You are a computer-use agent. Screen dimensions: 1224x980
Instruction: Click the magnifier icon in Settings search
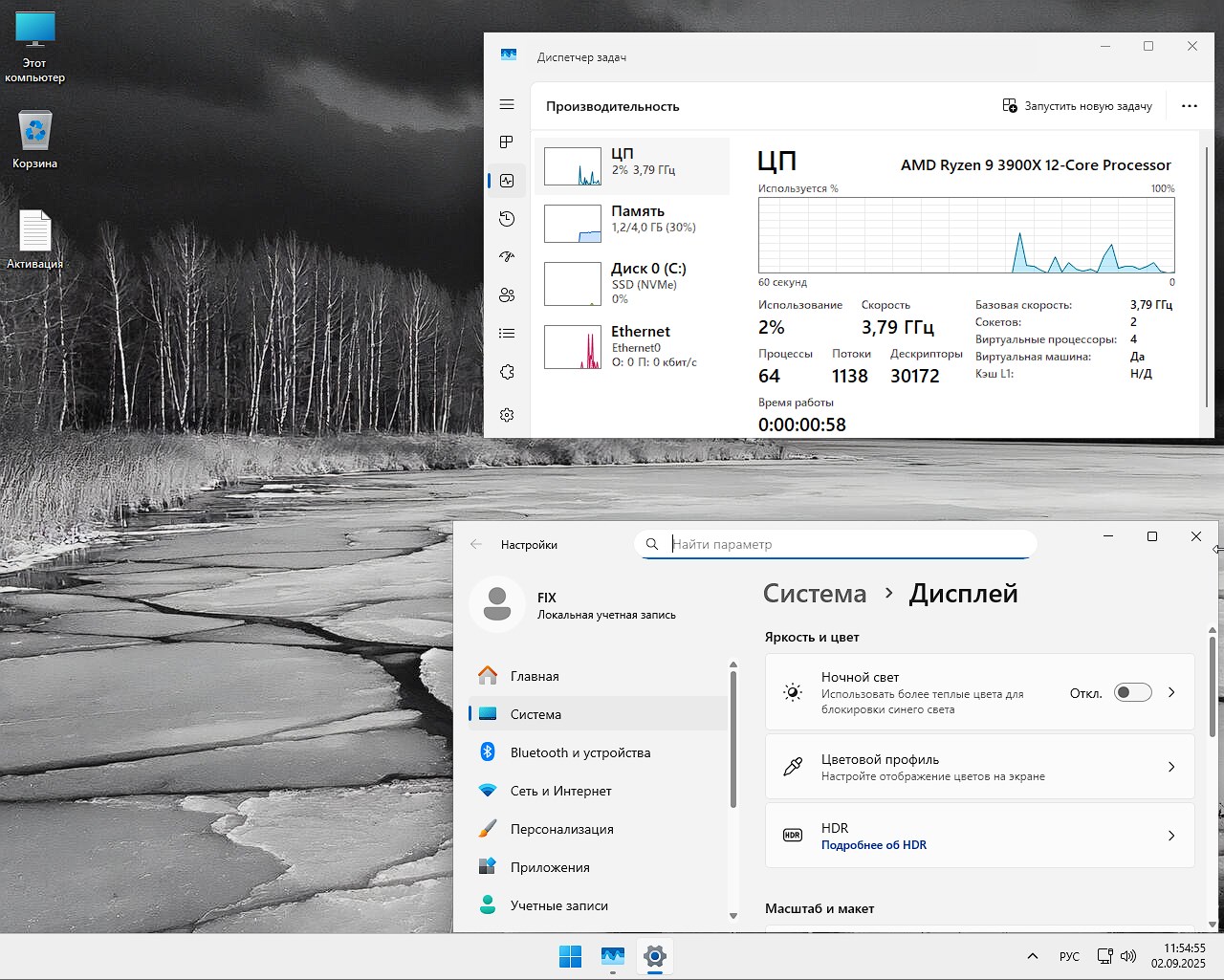[652, 544]
